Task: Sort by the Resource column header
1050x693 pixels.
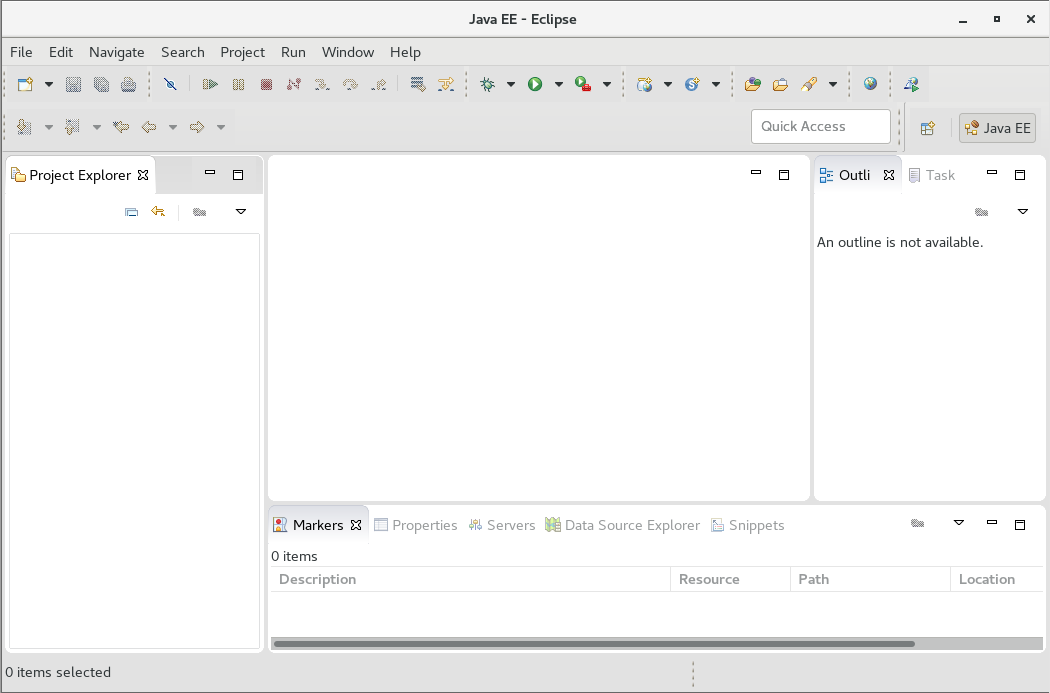Action: click(731, 579)
